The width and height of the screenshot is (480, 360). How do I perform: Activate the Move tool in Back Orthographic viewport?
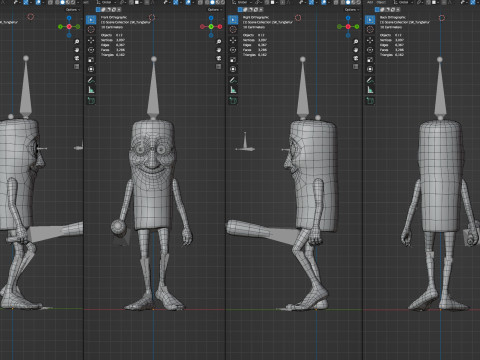pyautogui.click(x=370, y=40)
